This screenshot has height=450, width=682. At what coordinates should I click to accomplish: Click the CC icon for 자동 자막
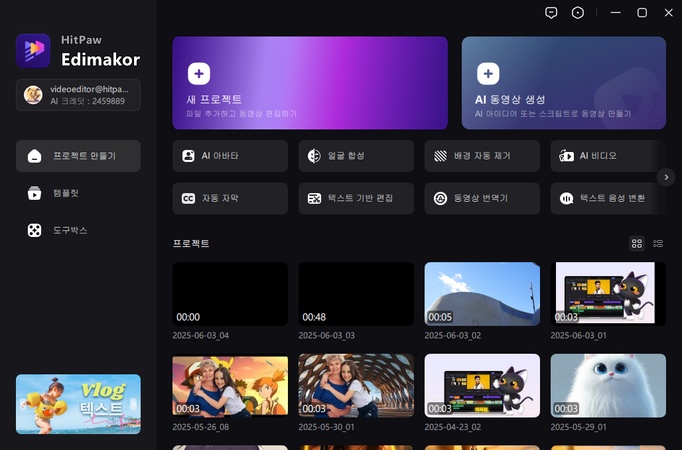(x=188, y=198)
